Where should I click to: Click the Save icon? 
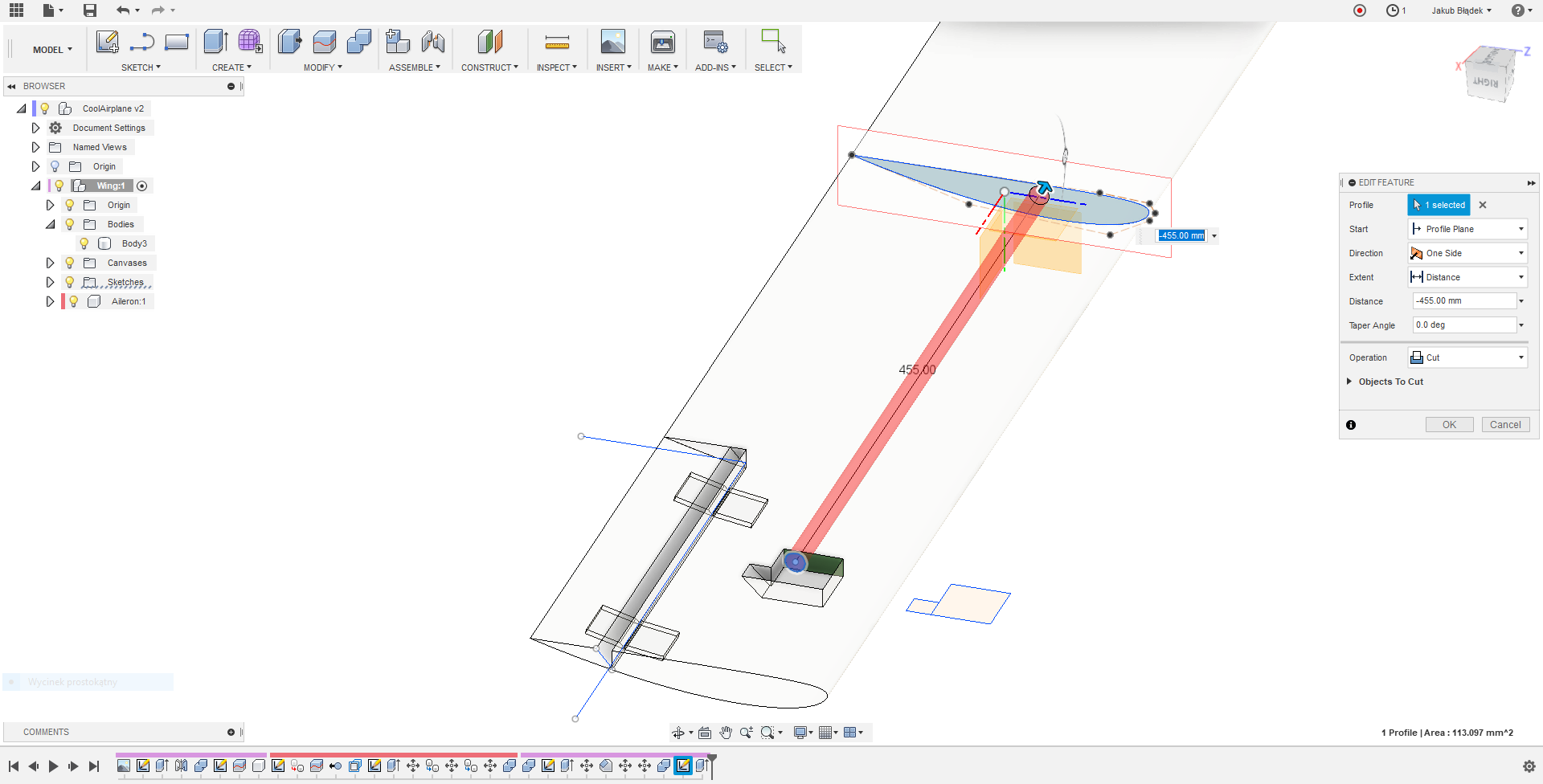(90, 10)
